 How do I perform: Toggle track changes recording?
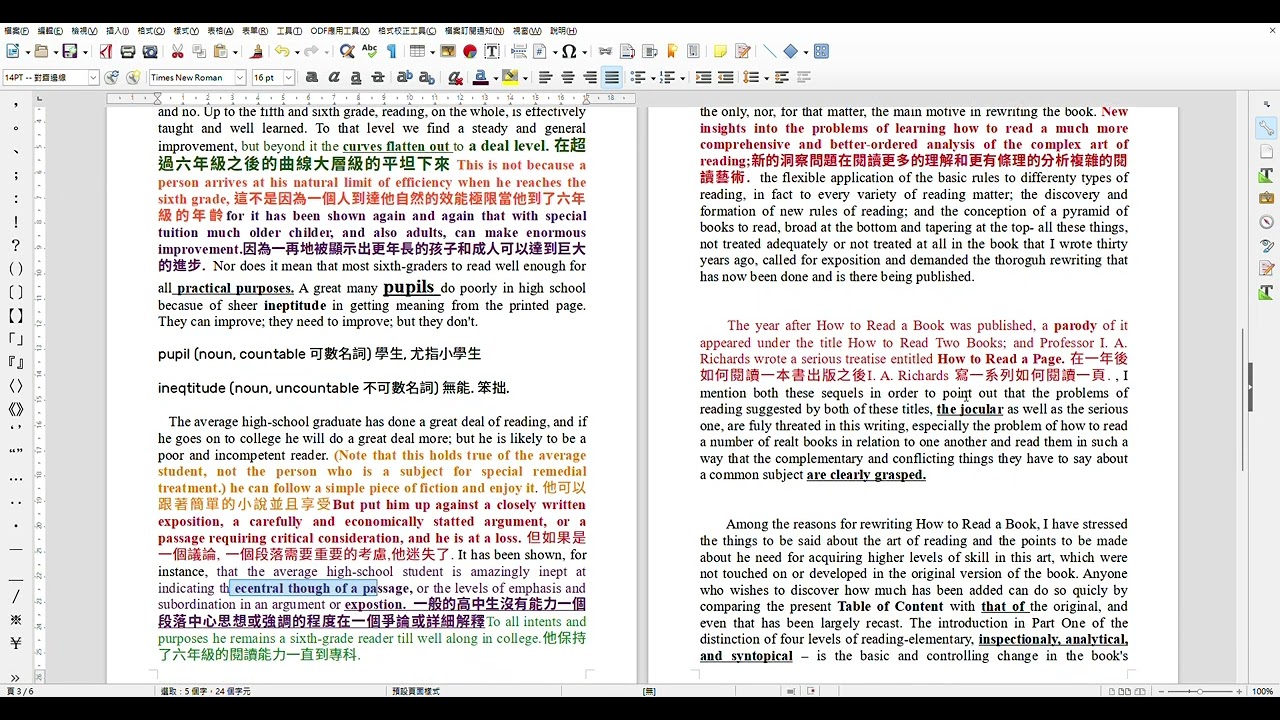[x=742, y=51]
